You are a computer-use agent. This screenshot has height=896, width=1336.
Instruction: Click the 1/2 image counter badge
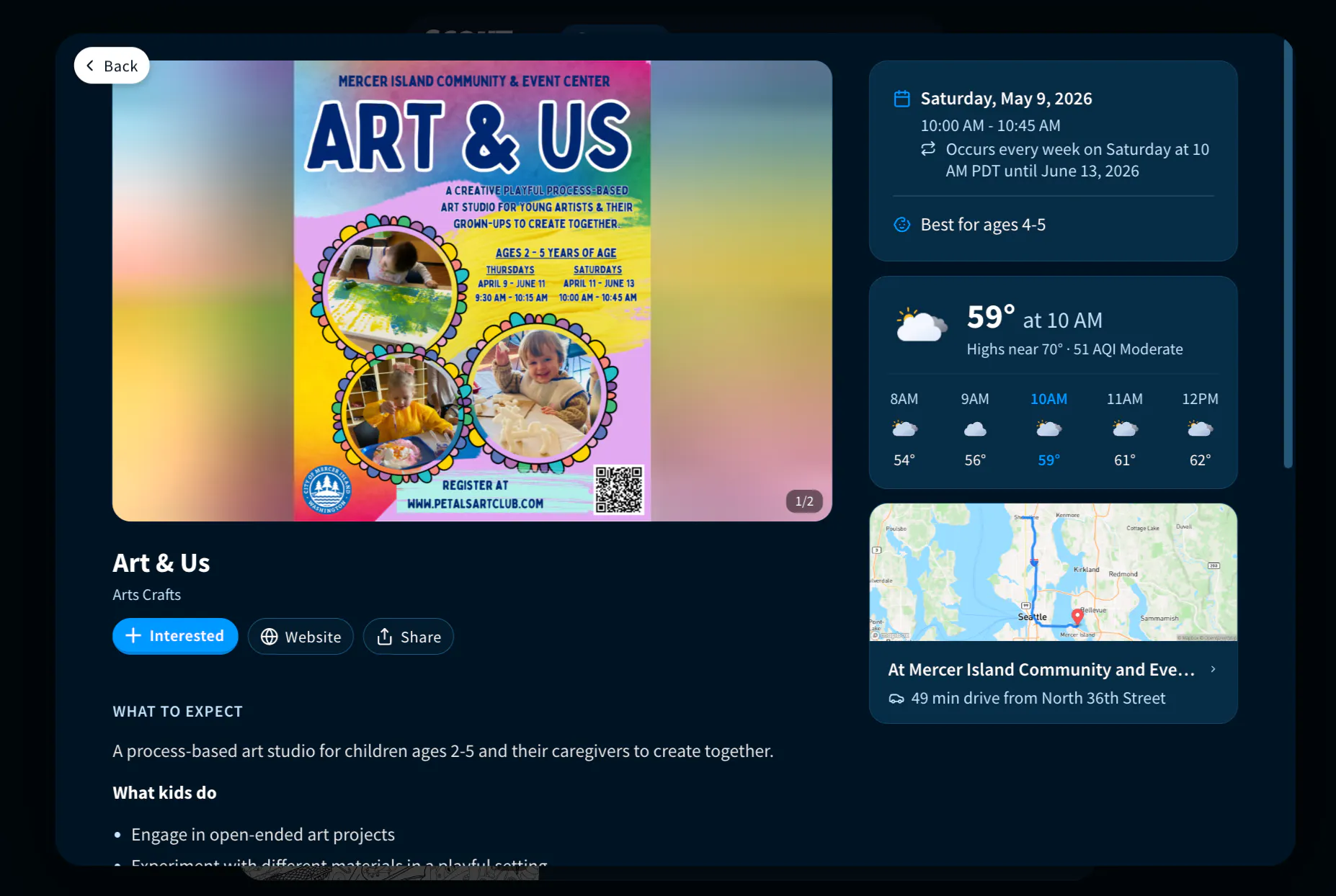tap(804, 501)
